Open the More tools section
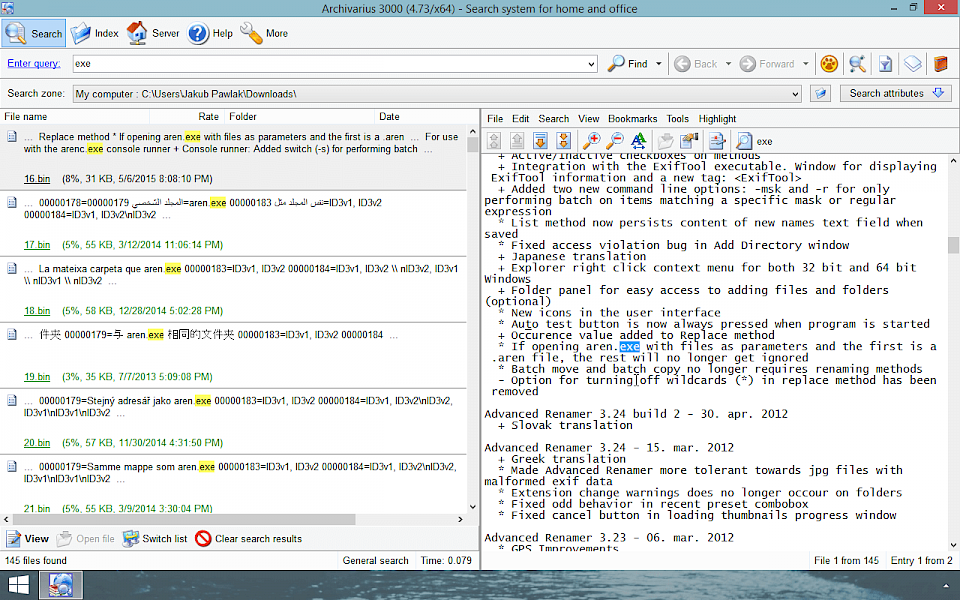The width and height of the screenshot is (960, 600). (264, 33)
